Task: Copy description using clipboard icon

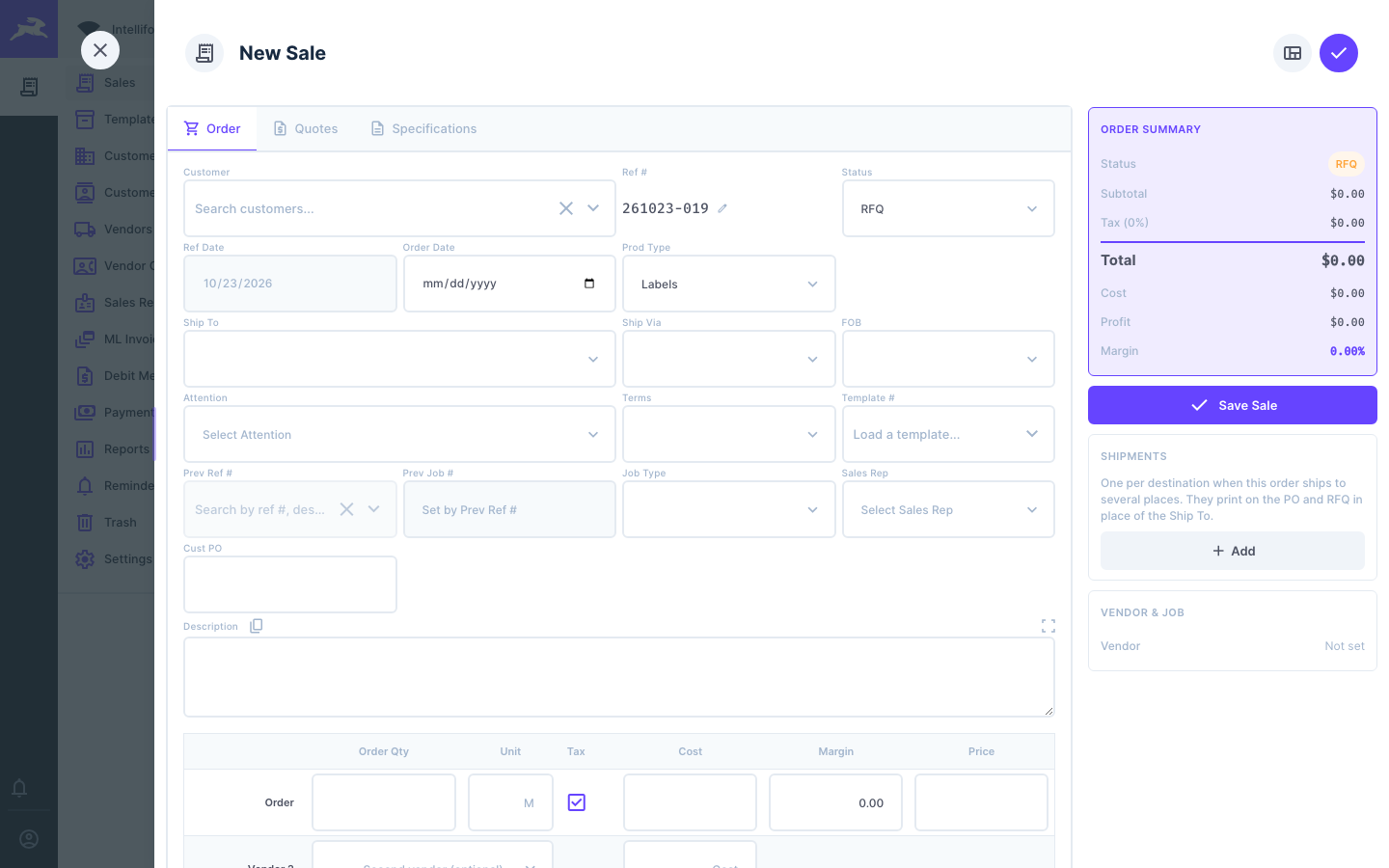Action: coord(256,626)
